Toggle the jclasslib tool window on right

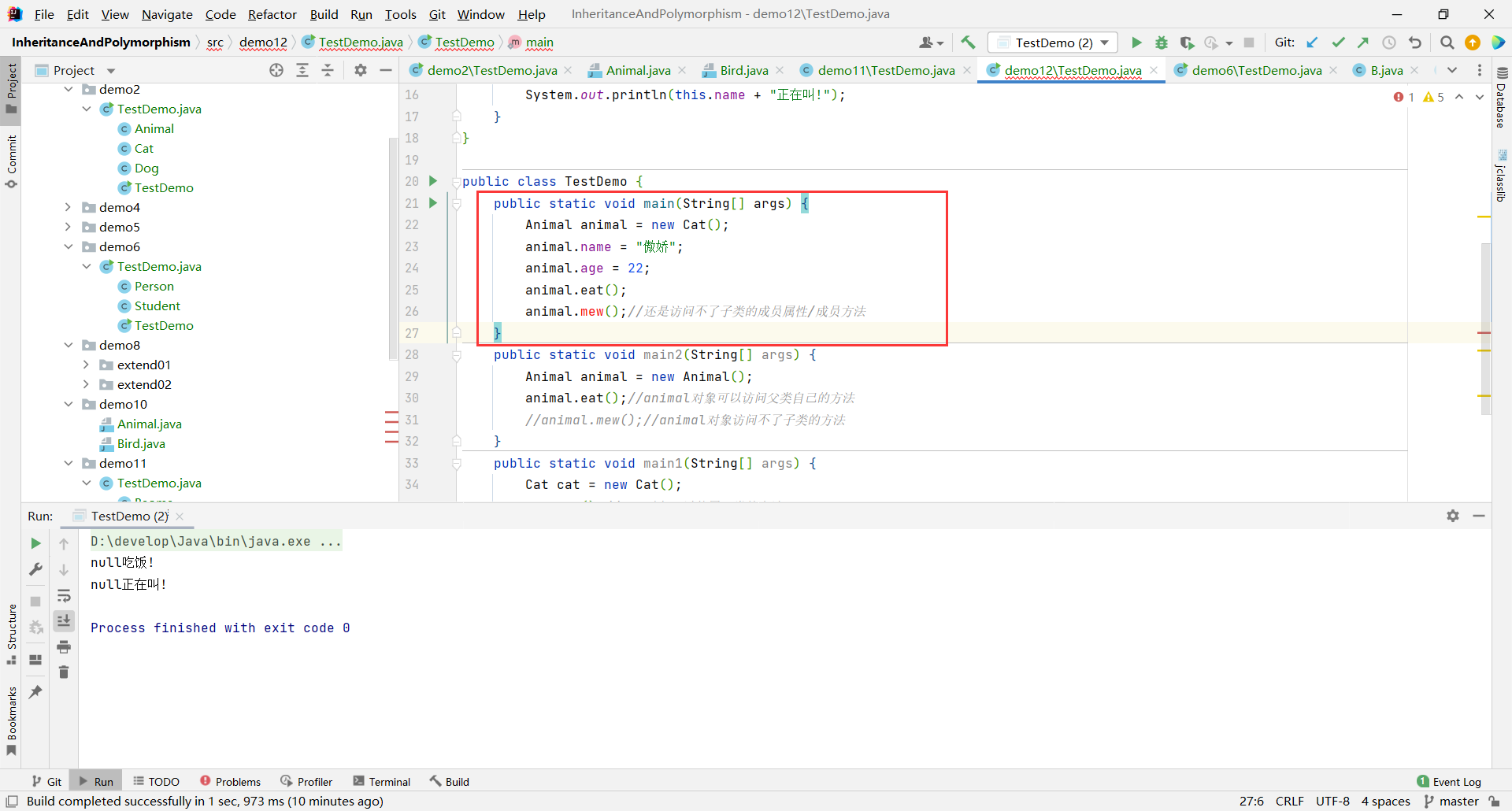click(x=1502, y=176)
